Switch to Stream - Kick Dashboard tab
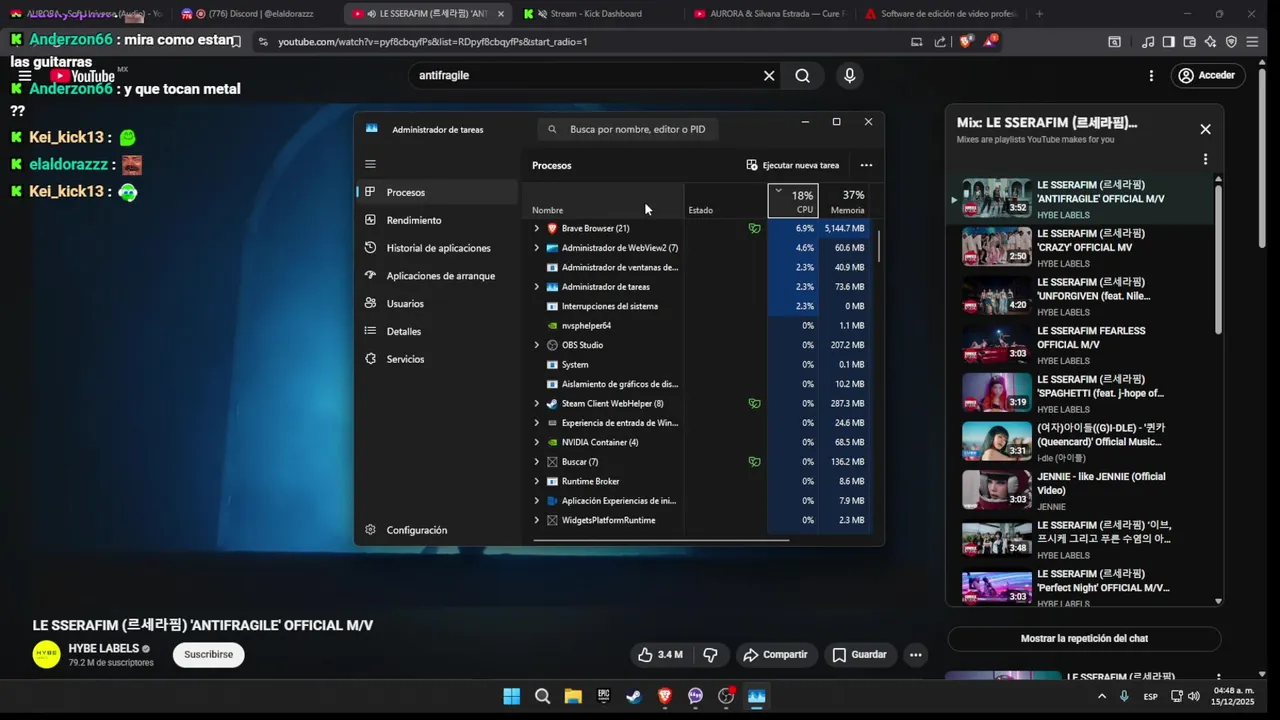Screen dimensions: 1280x720 (x=600, y=14)
